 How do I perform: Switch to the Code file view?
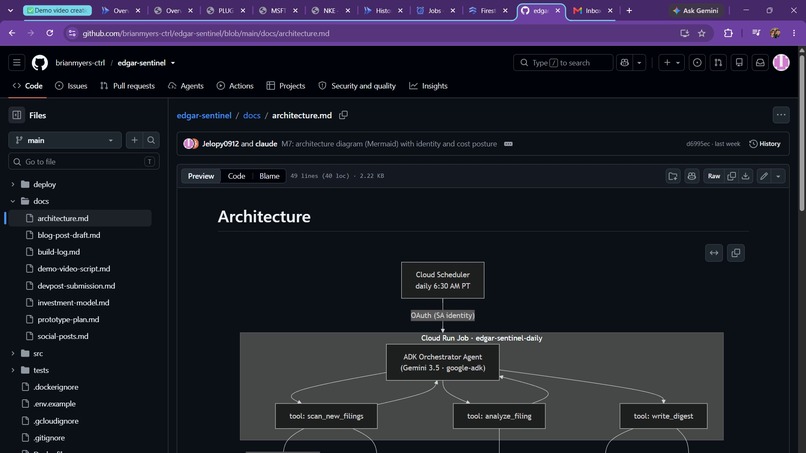tap(236, 176)
